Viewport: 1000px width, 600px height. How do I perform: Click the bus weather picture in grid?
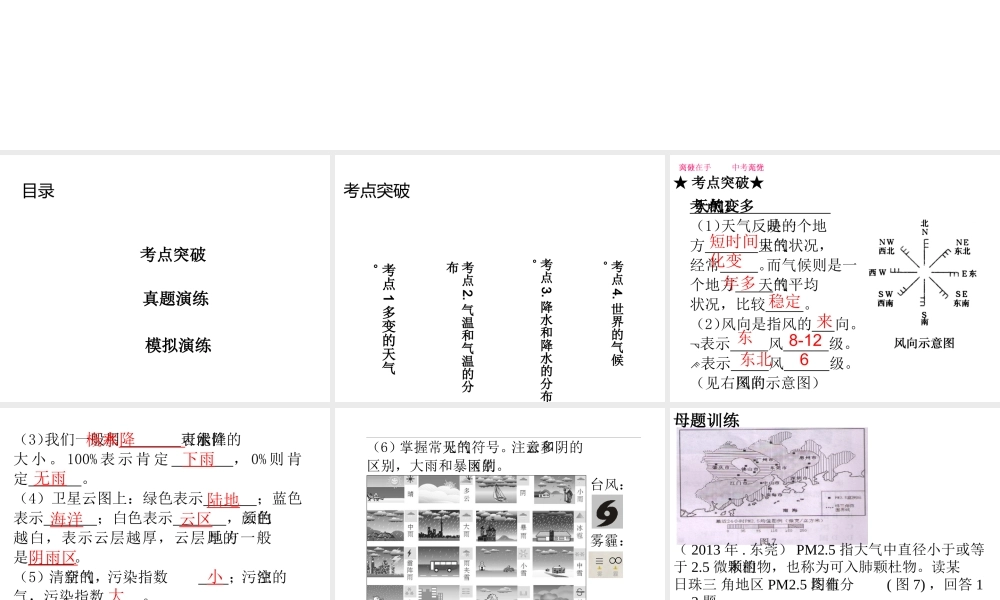tap(439, 562)
